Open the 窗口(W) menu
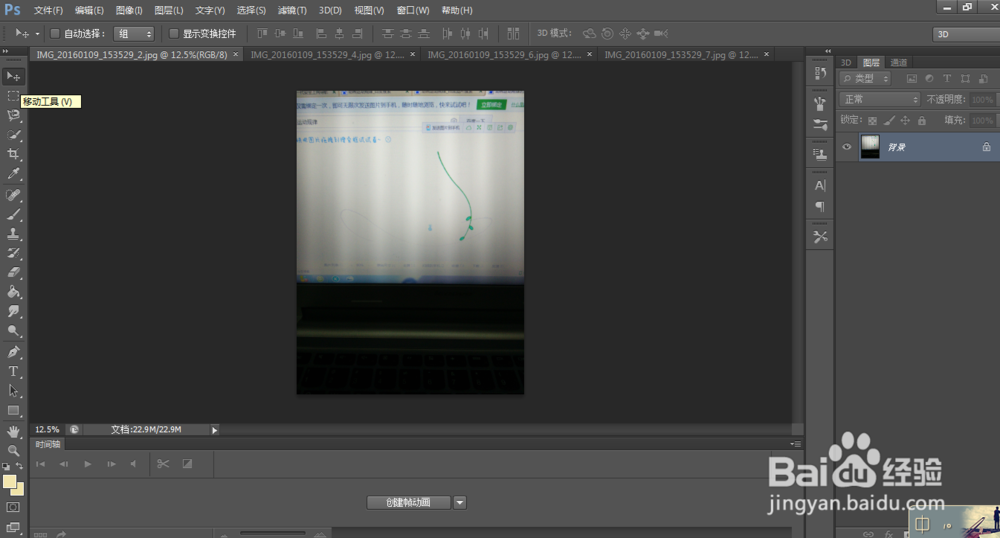This screenshot has height=538, width=1000. tap(413, 10)
